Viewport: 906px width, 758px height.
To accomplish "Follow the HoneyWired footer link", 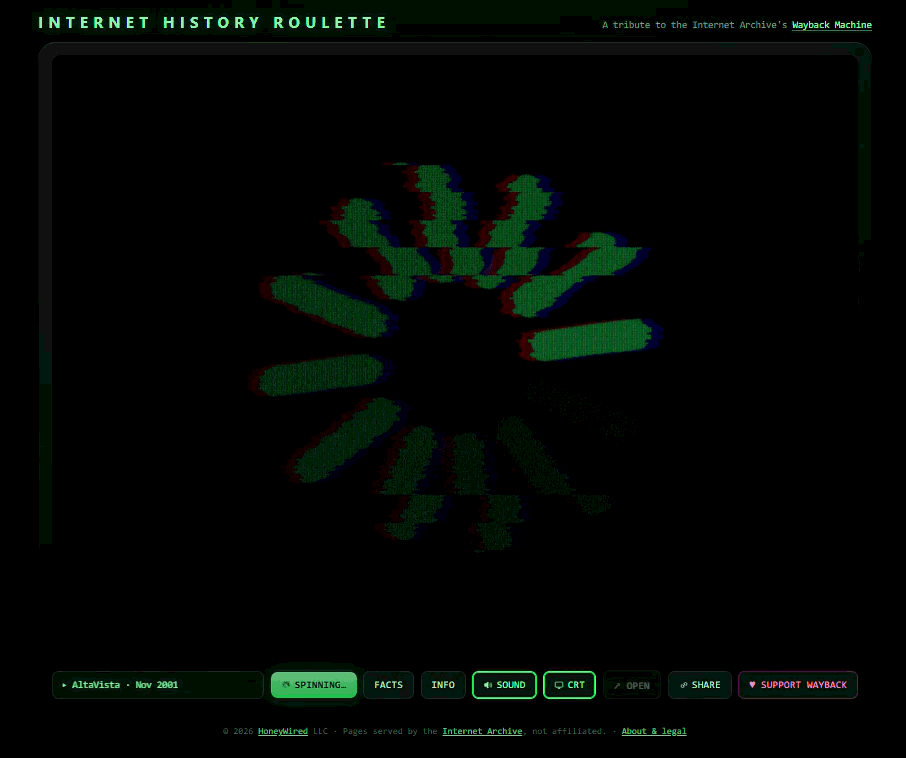I will coord(283,731).
